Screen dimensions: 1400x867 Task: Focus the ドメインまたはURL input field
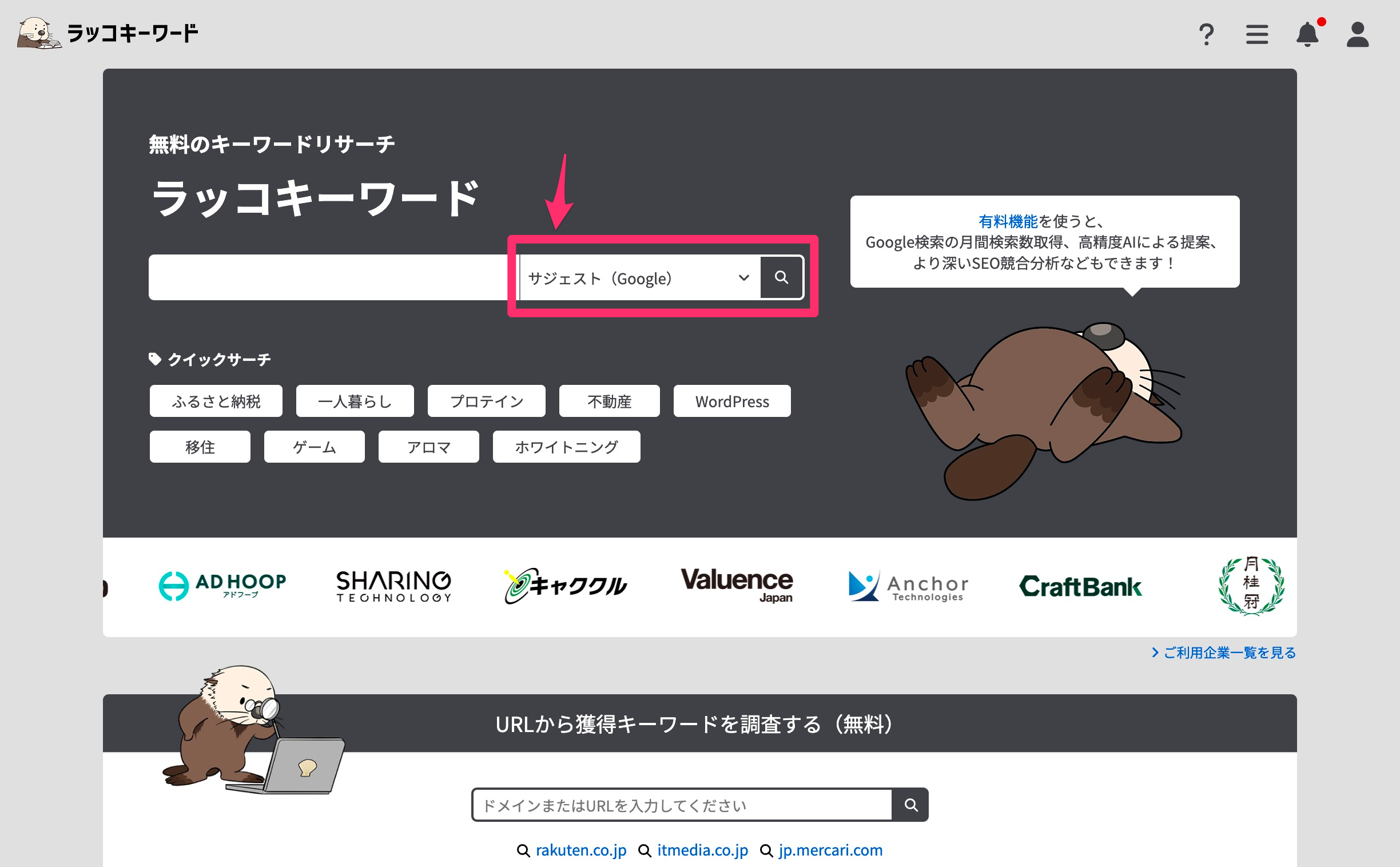click(682, 805)
